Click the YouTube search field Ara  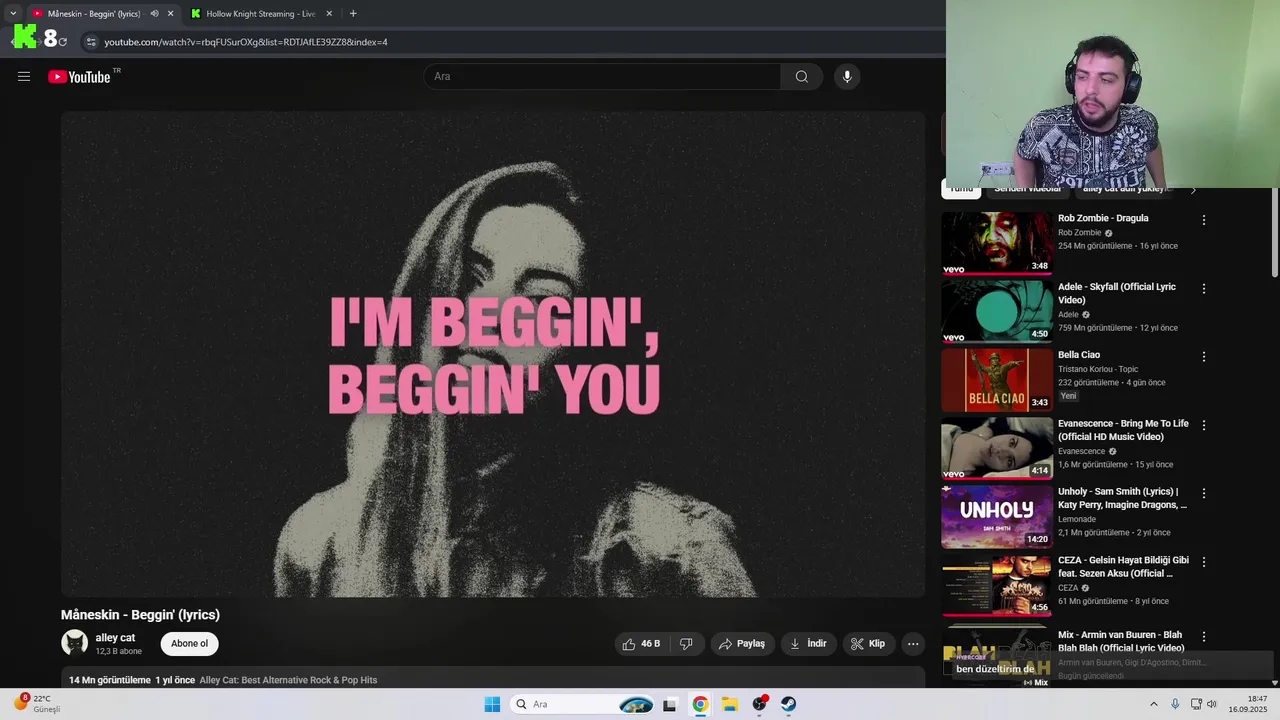point(603,76)
